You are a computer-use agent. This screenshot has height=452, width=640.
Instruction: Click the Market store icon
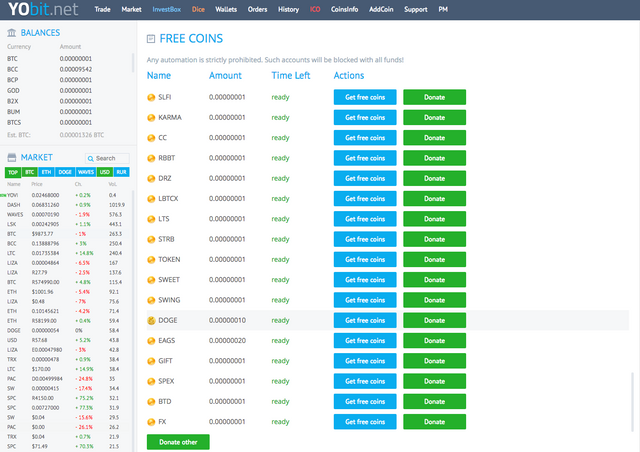pyautogui.click(x=12, y=157)
